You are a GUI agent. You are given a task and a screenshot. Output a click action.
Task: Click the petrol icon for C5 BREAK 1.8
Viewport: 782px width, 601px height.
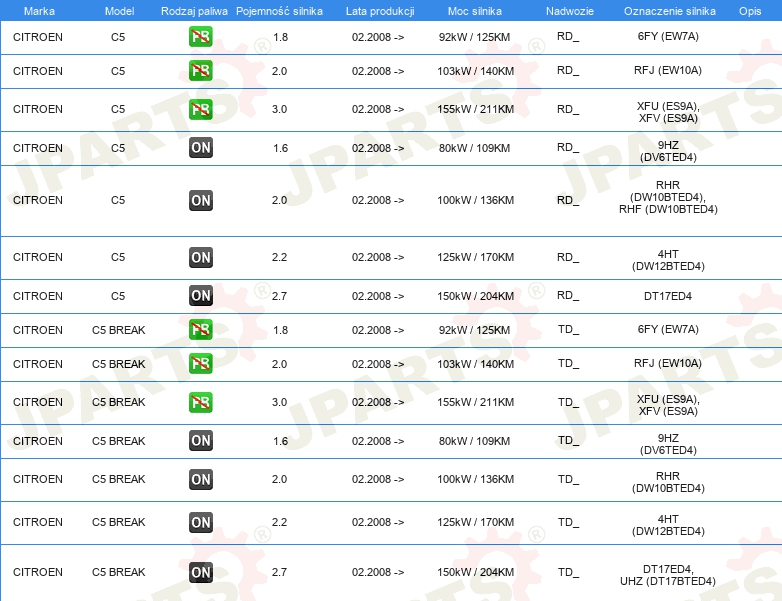tap(200, 329)
